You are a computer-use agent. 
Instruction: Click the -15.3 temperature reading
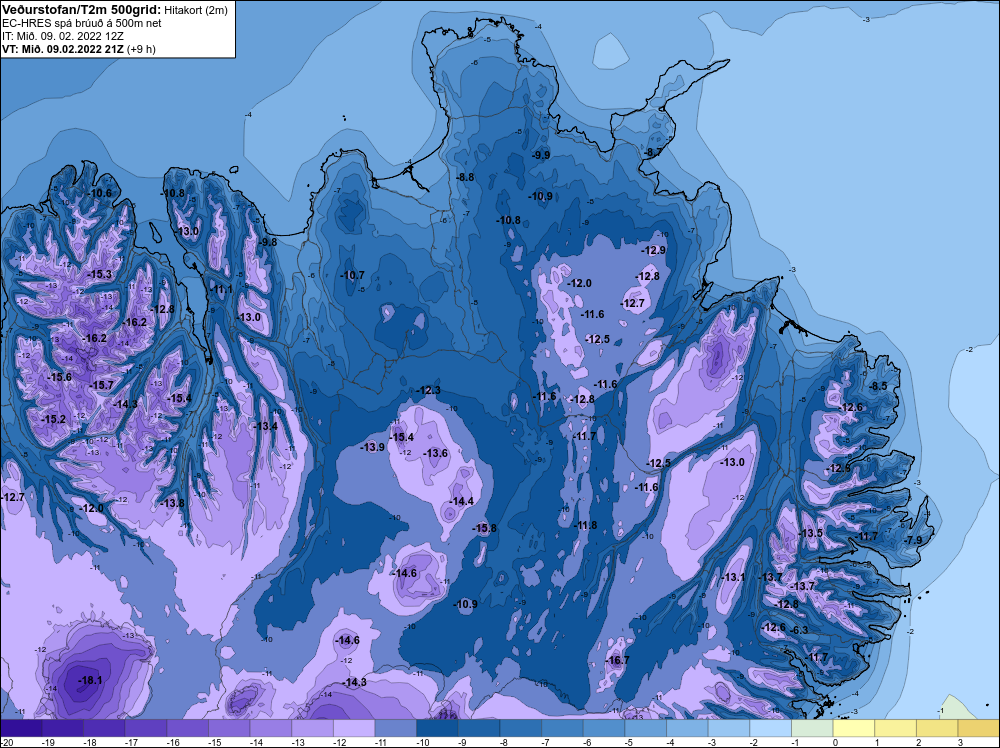[x=99, y=274]
